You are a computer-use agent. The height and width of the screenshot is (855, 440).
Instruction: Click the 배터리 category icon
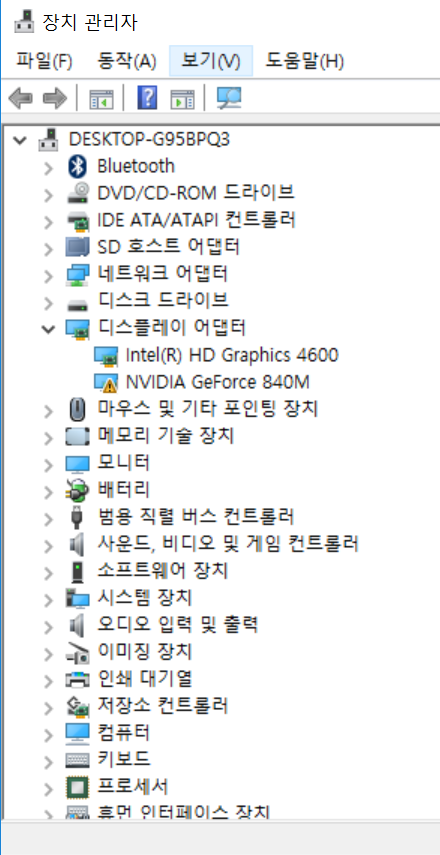(x=77, y=490)
